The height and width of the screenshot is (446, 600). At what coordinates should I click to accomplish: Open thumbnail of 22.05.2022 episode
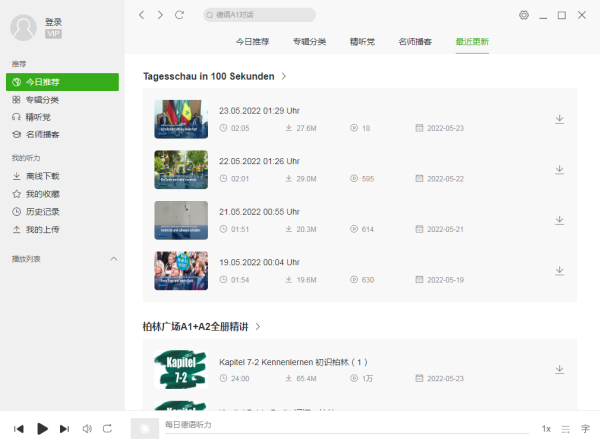pos(181,170)
